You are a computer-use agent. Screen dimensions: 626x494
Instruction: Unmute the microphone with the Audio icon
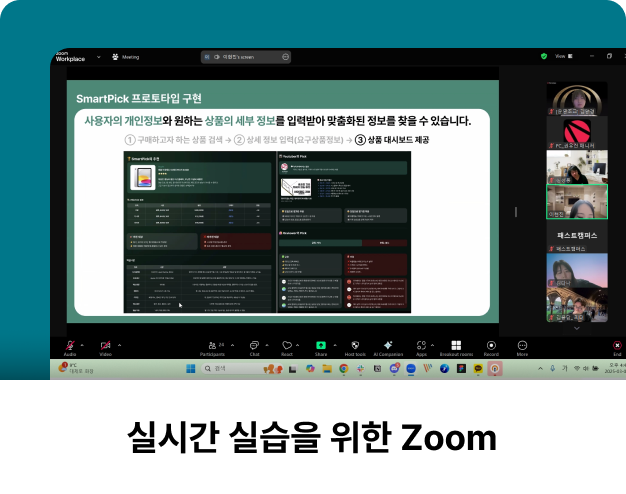[70, 347]
